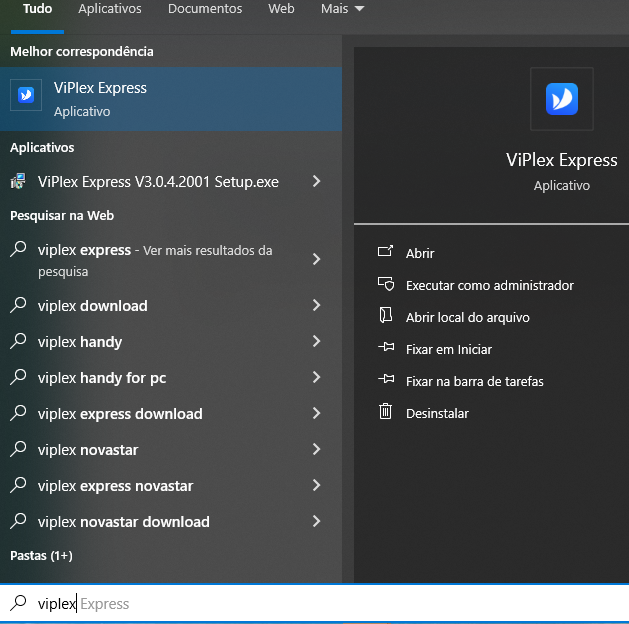
Task: Select Fixar em Iniciar option
Action: pos(448,349)
